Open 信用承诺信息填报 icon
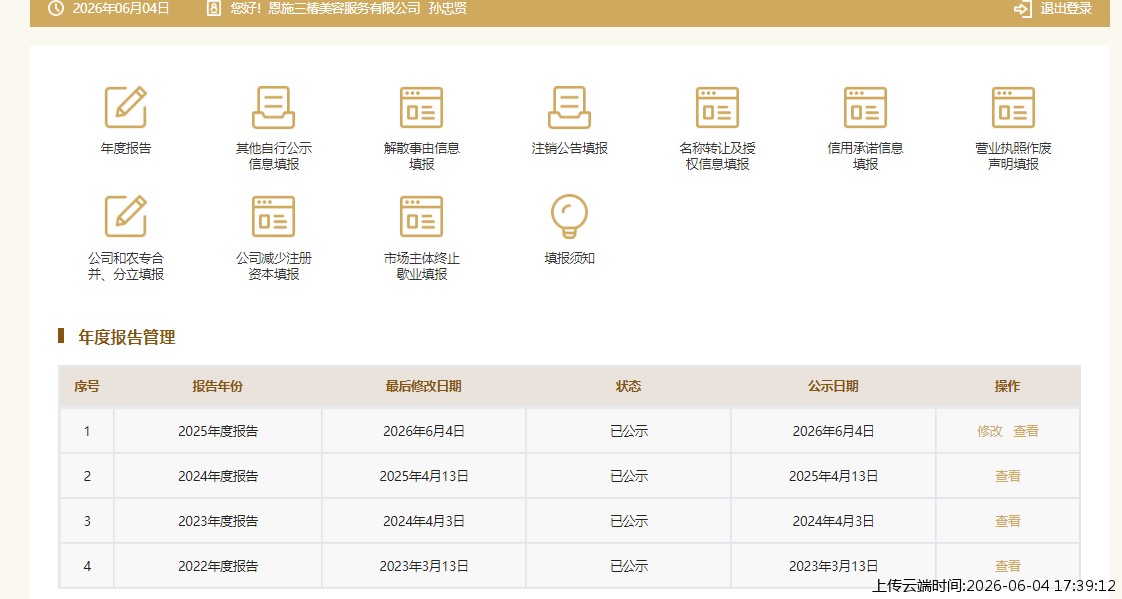The height and width of the screenshot is (599, 1122). [865, 107]
